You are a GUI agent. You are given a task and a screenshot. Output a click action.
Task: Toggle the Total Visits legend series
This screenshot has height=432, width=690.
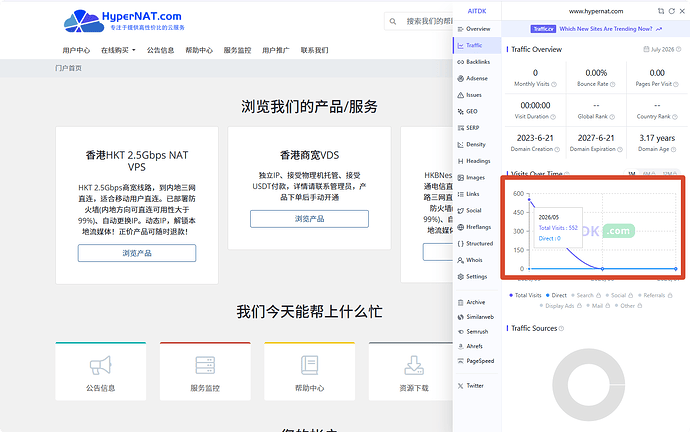coord(525,295)
